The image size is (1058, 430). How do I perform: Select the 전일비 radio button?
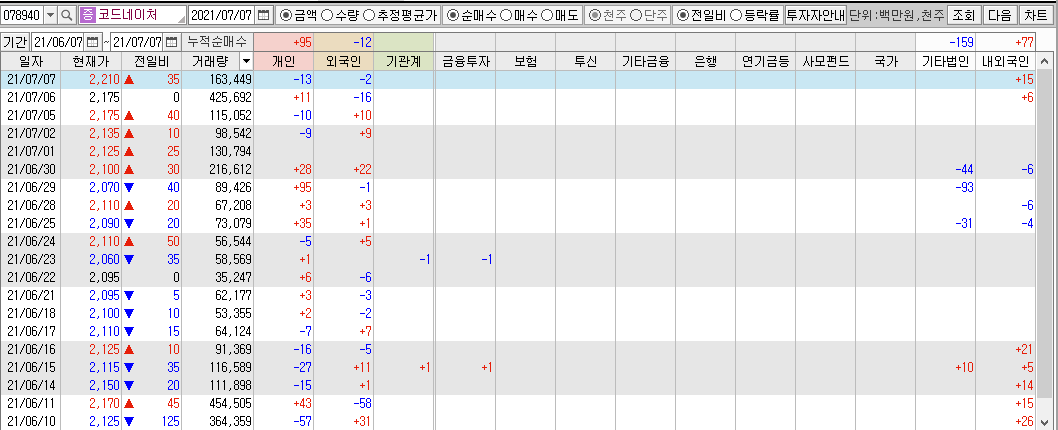[x=684, y=15]
